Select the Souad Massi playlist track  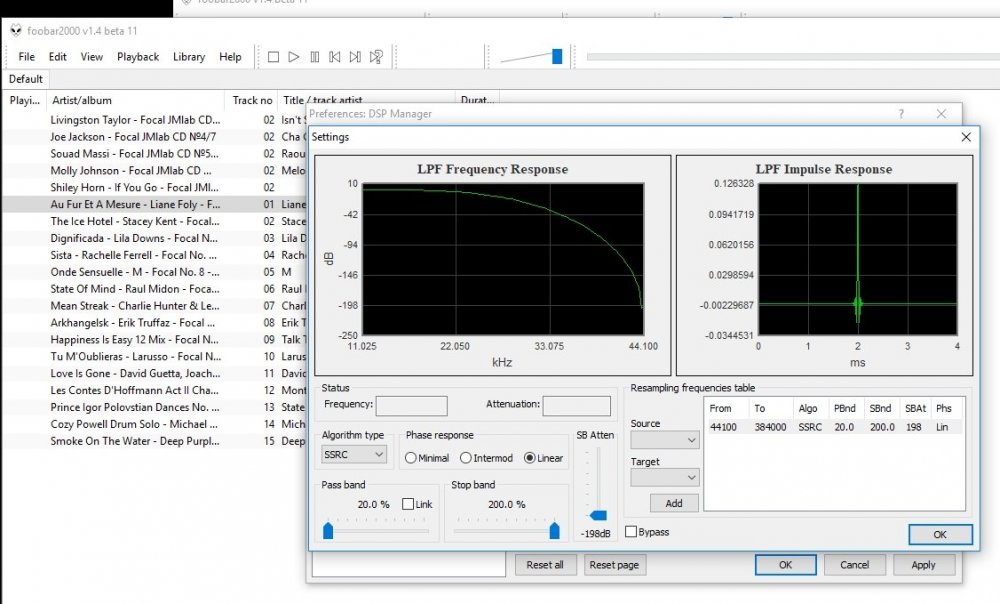pyautogui.click(x=155, y=154)
